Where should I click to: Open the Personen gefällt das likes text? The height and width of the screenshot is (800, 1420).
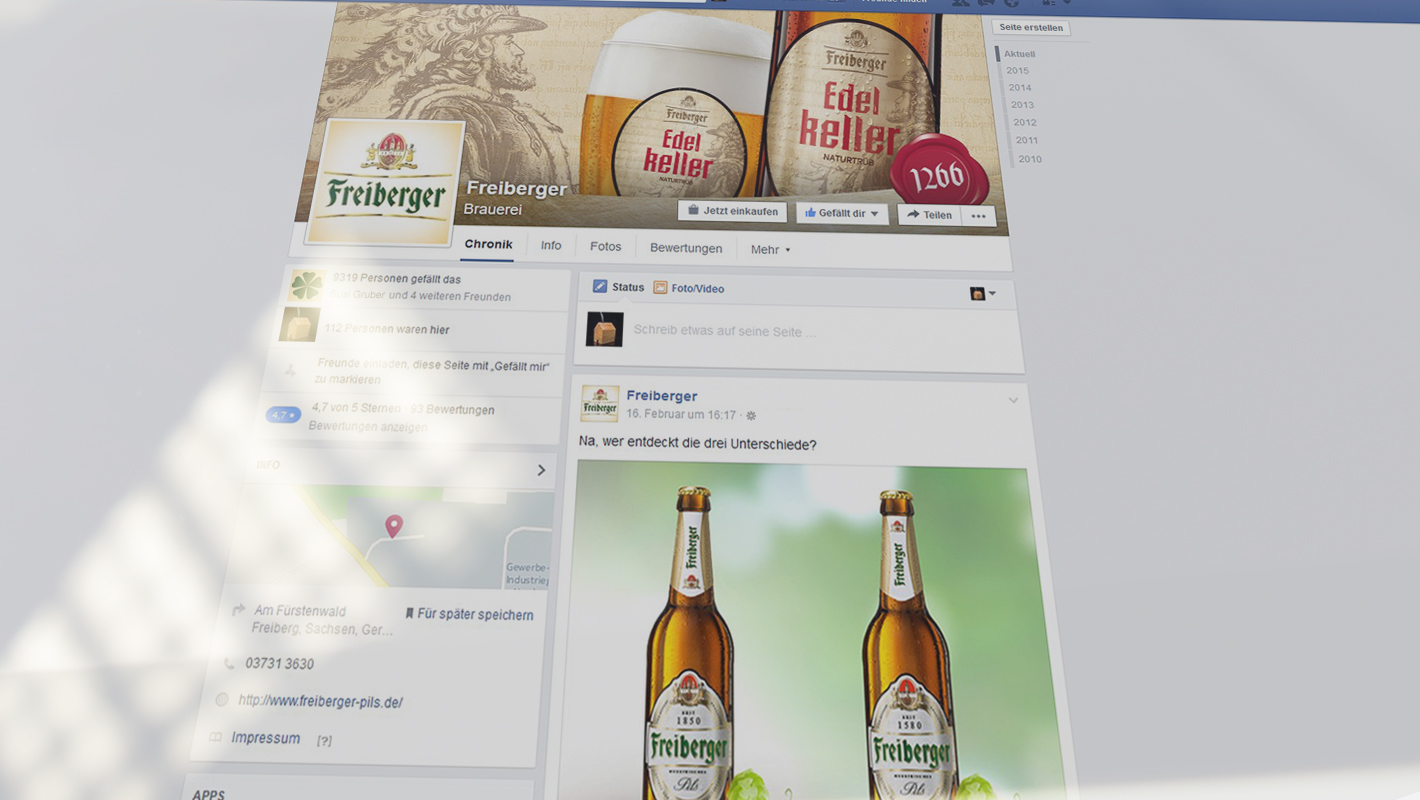pyautogui.click(x=397, y=279)
